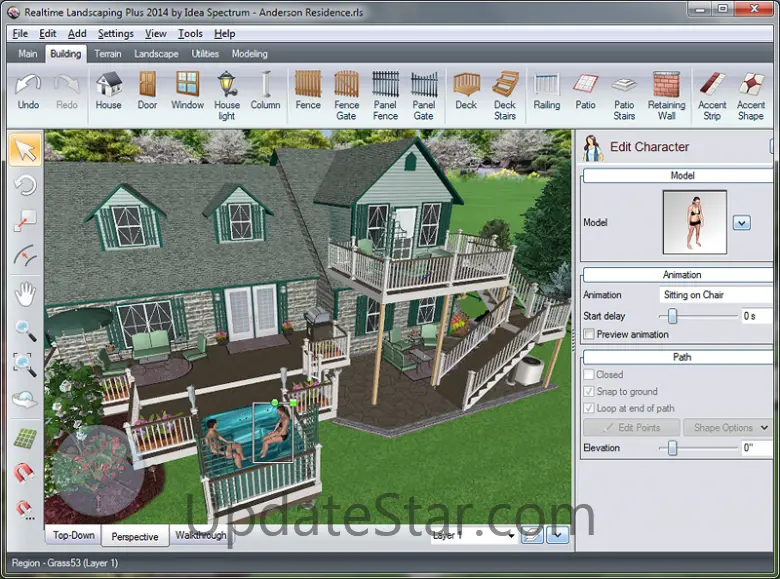Click the Start delay slider handle
The width and height of the screenshot is (780, 579).
pyautogui.click(x=673, y=316)
